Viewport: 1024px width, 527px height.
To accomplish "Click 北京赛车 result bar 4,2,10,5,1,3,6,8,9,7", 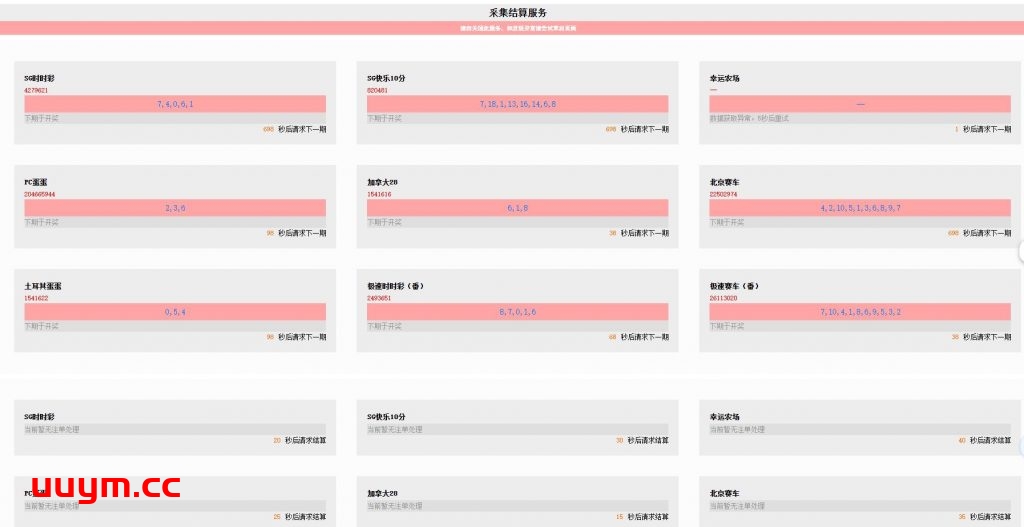I will pyautogui.click(x=859, y=208).
